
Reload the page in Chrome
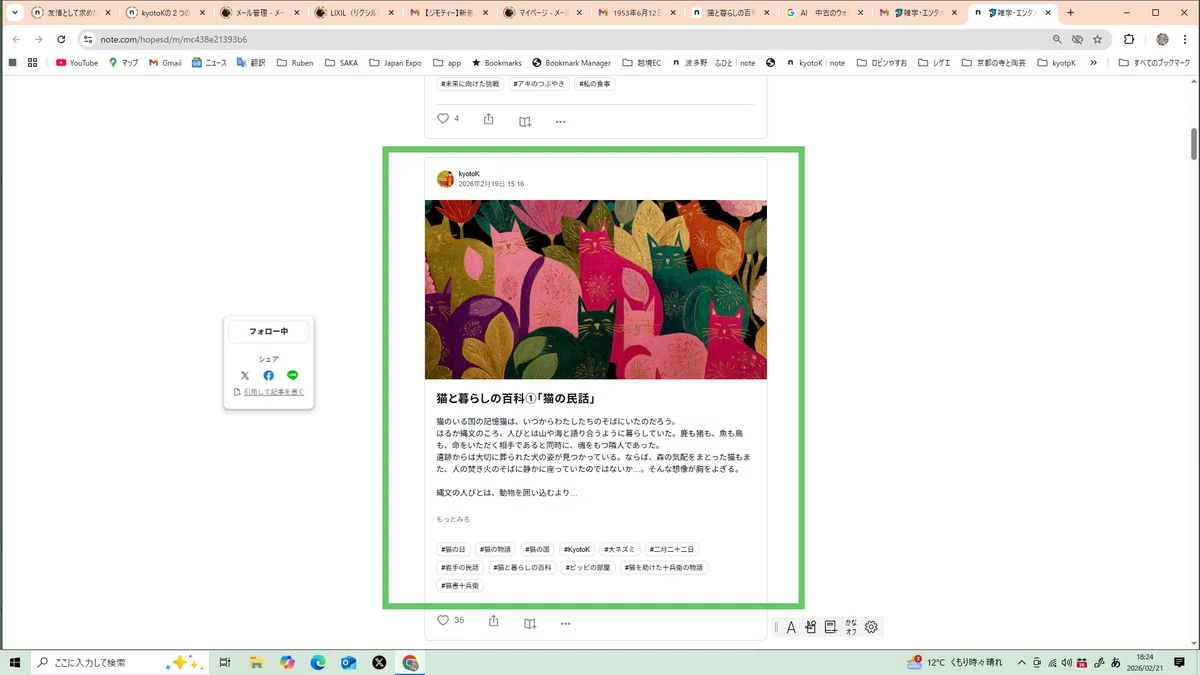[x=61, y=39]
